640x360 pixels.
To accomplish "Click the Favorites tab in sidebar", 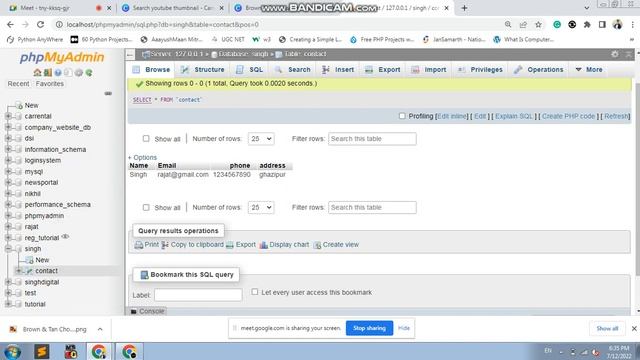I will click(x=49, y=84).
